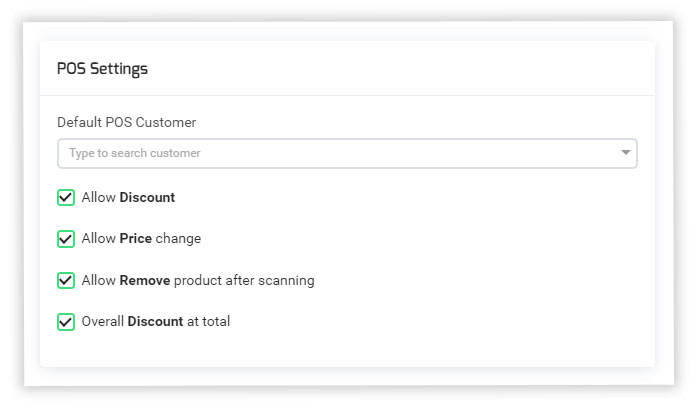Disable Allow Remove product after scanning checkbox

[x=66, y=280]
